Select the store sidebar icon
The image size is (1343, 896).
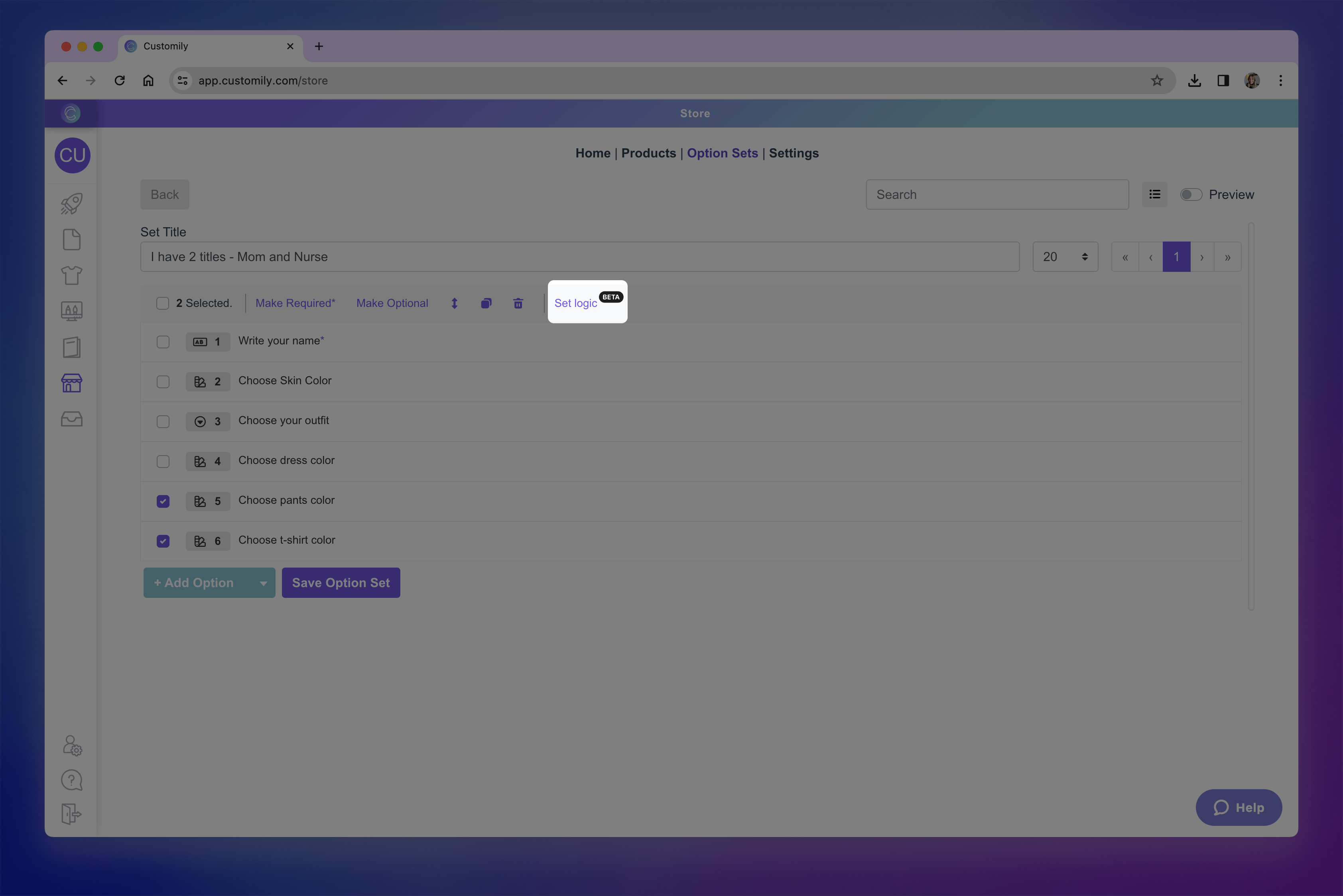pos(71,383)
